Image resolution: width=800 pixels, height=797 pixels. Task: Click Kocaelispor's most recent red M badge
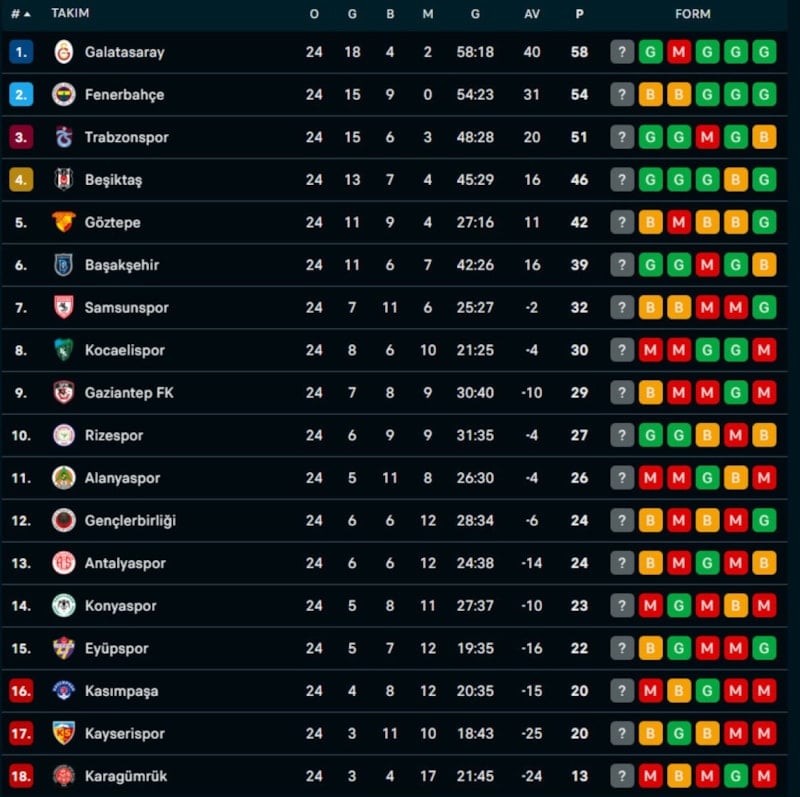pyautogui.click(x=765, y=350)
